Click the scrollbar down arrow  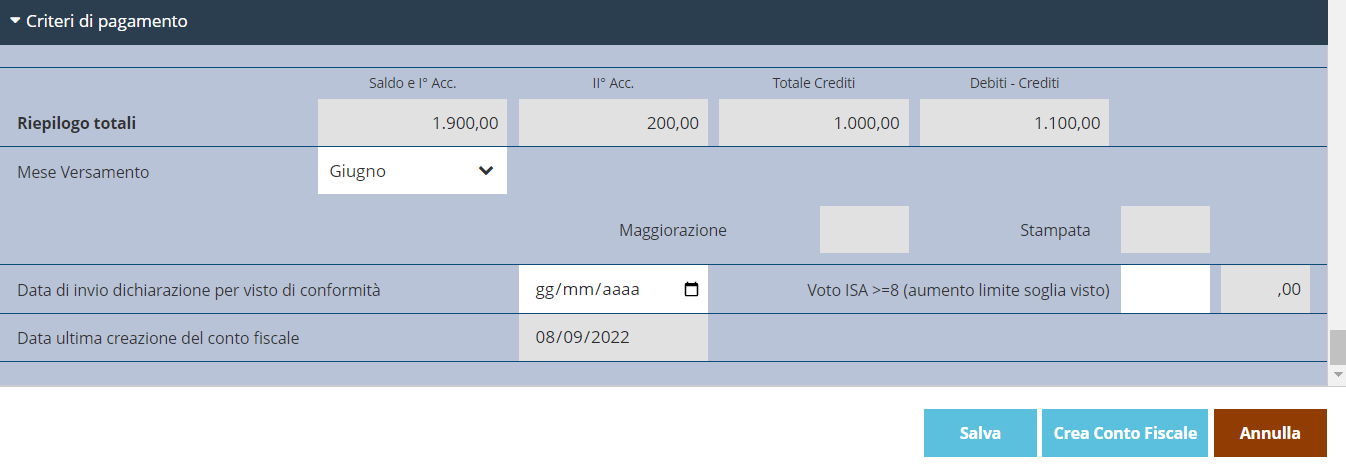pos(1337,375)
